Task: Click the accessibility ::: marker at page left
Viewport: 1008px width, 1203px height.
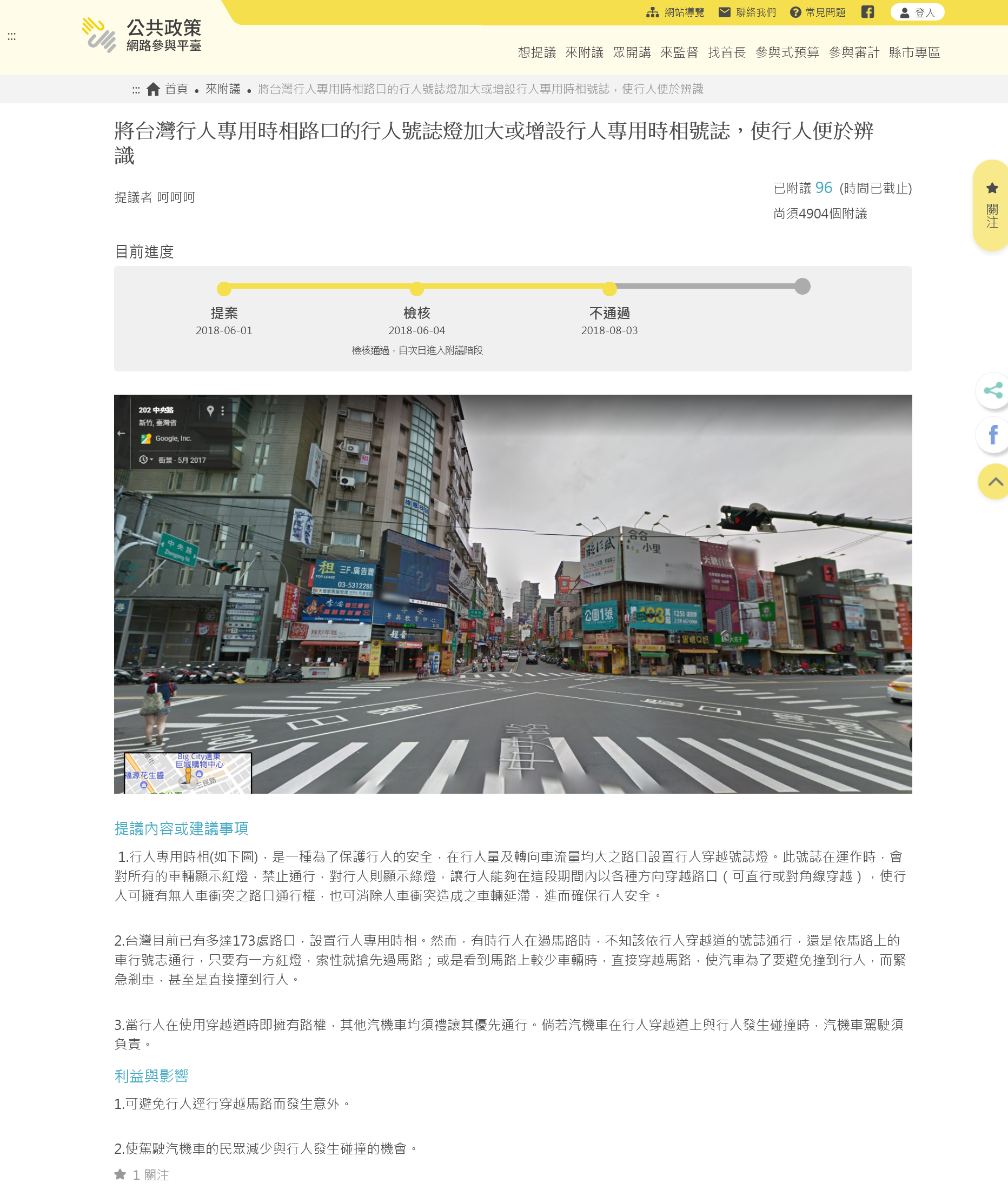Action: point(11,37)
